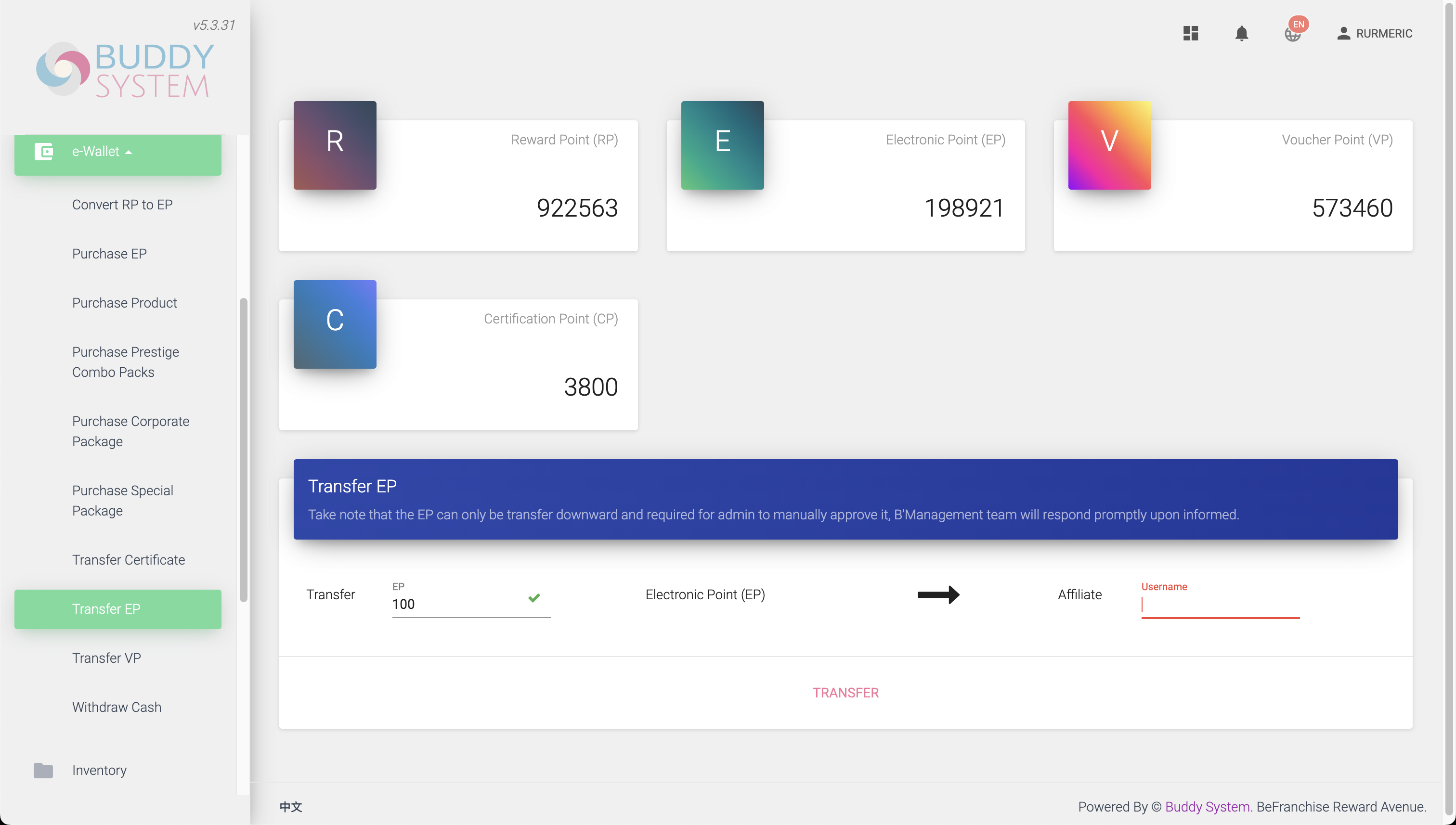Switch language to 中文

(x=291, y=806)
